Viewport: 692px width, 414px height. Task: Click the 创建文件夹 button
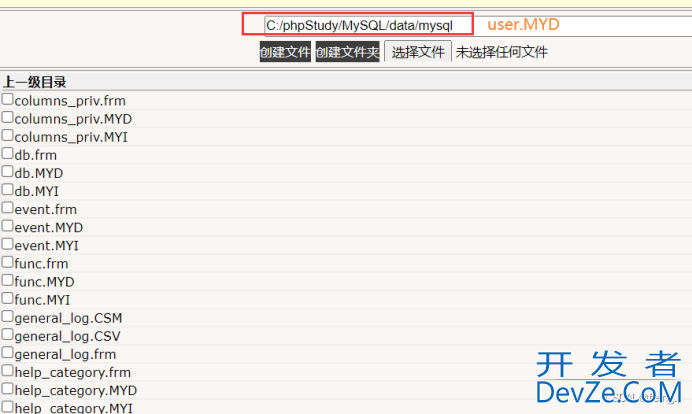pos(348,52)
